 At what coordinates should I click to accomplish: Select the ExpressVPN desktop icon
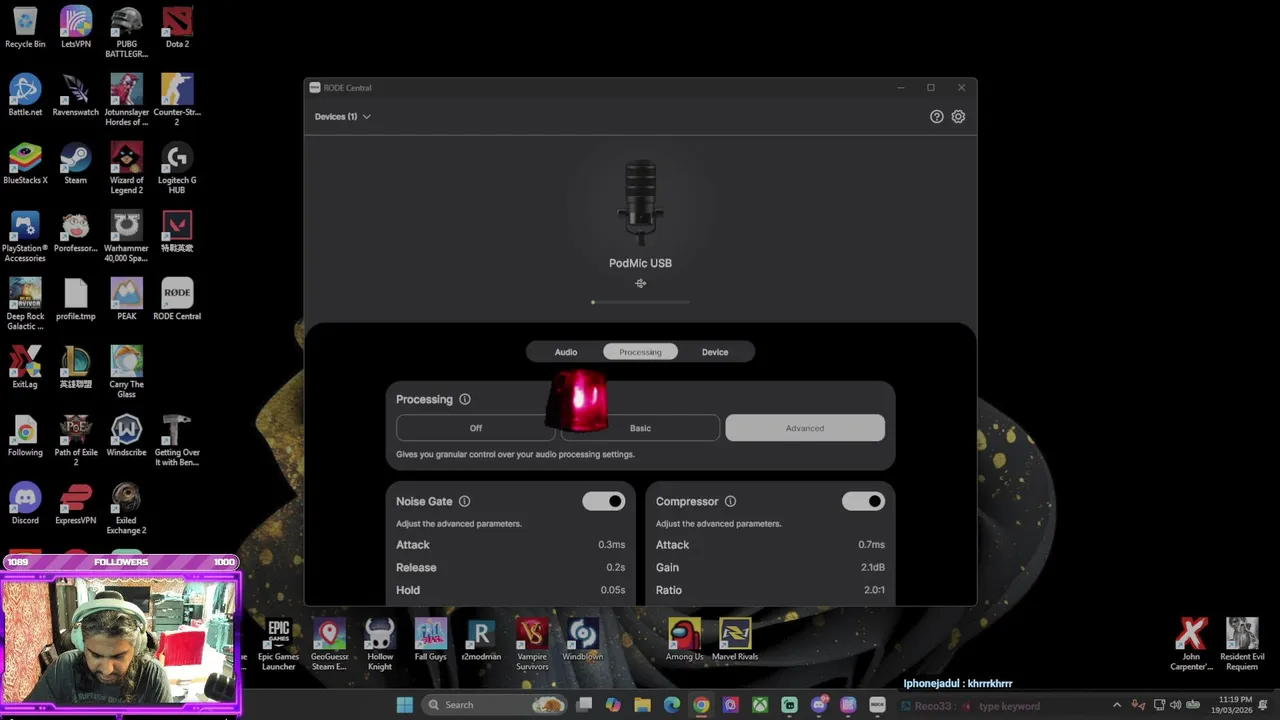click(76, 504)
